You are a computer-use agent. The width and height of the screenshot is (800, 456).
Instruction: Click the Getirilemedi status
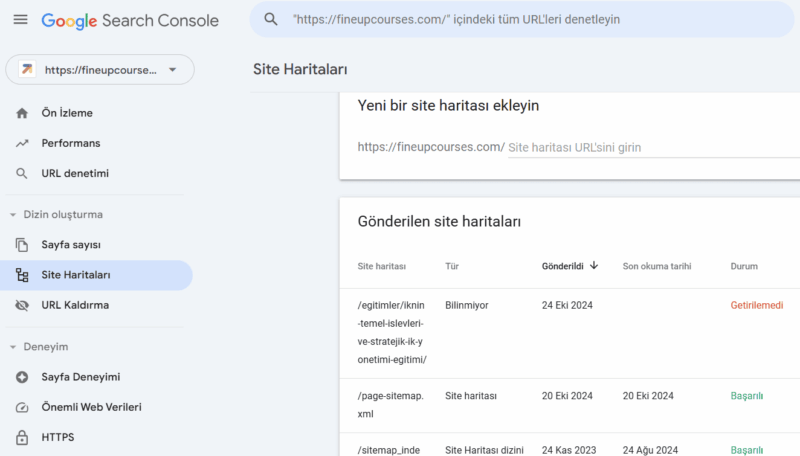point(757,306)
